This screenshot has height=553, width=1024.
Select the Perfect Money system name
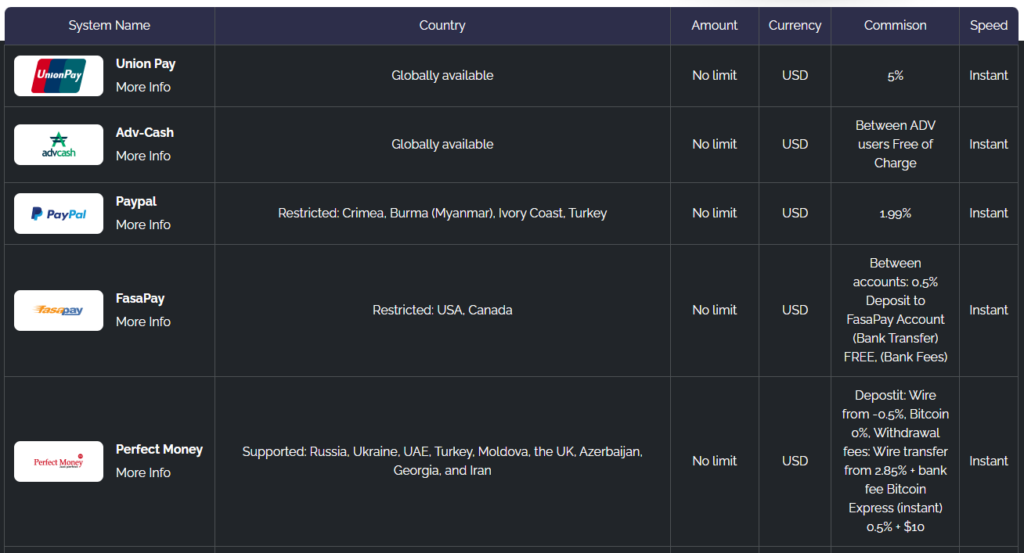click(x=159, y=449)
